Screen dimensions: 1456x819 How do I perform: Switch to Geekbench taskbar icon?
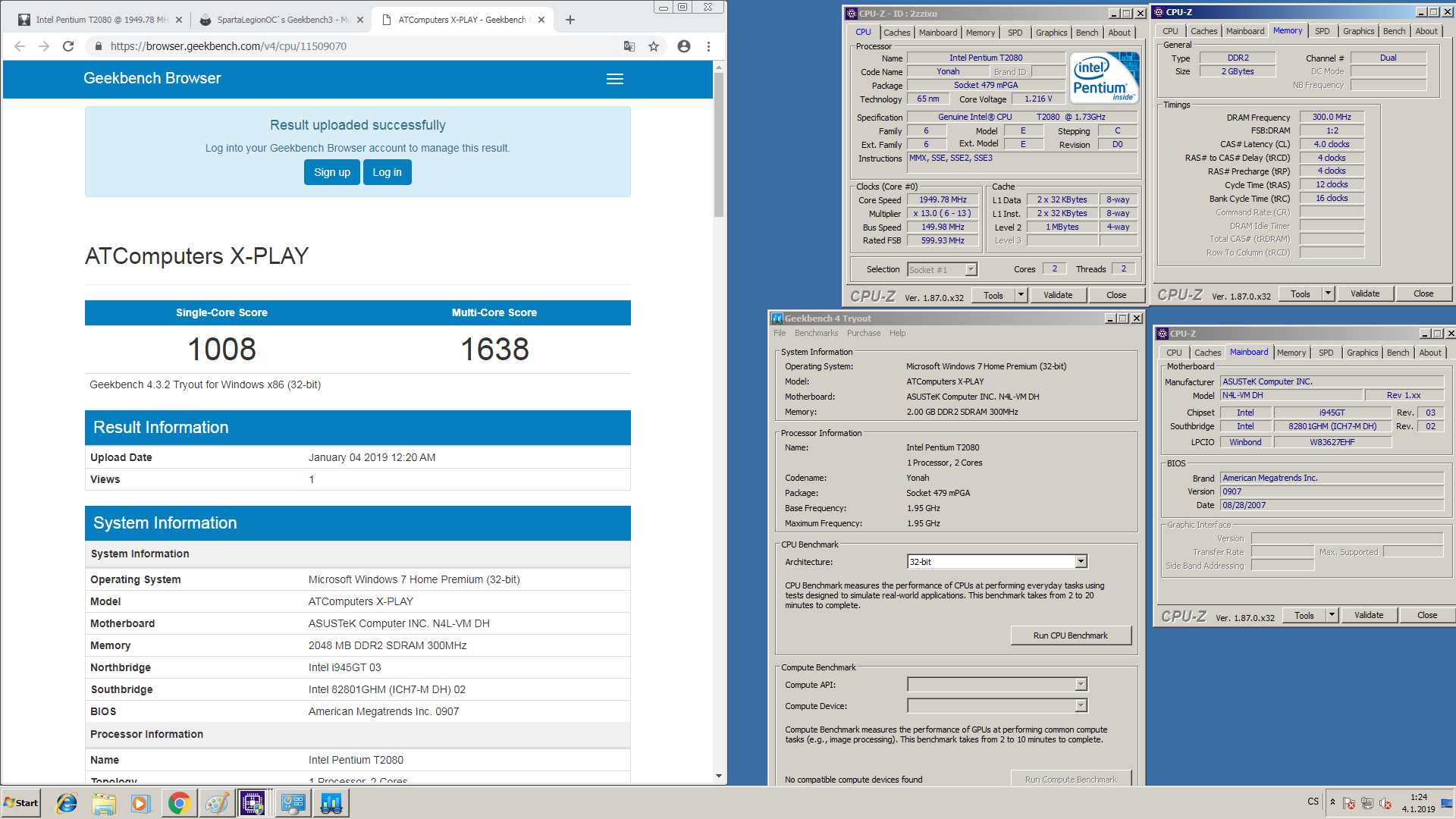click(x=331, y=803)
